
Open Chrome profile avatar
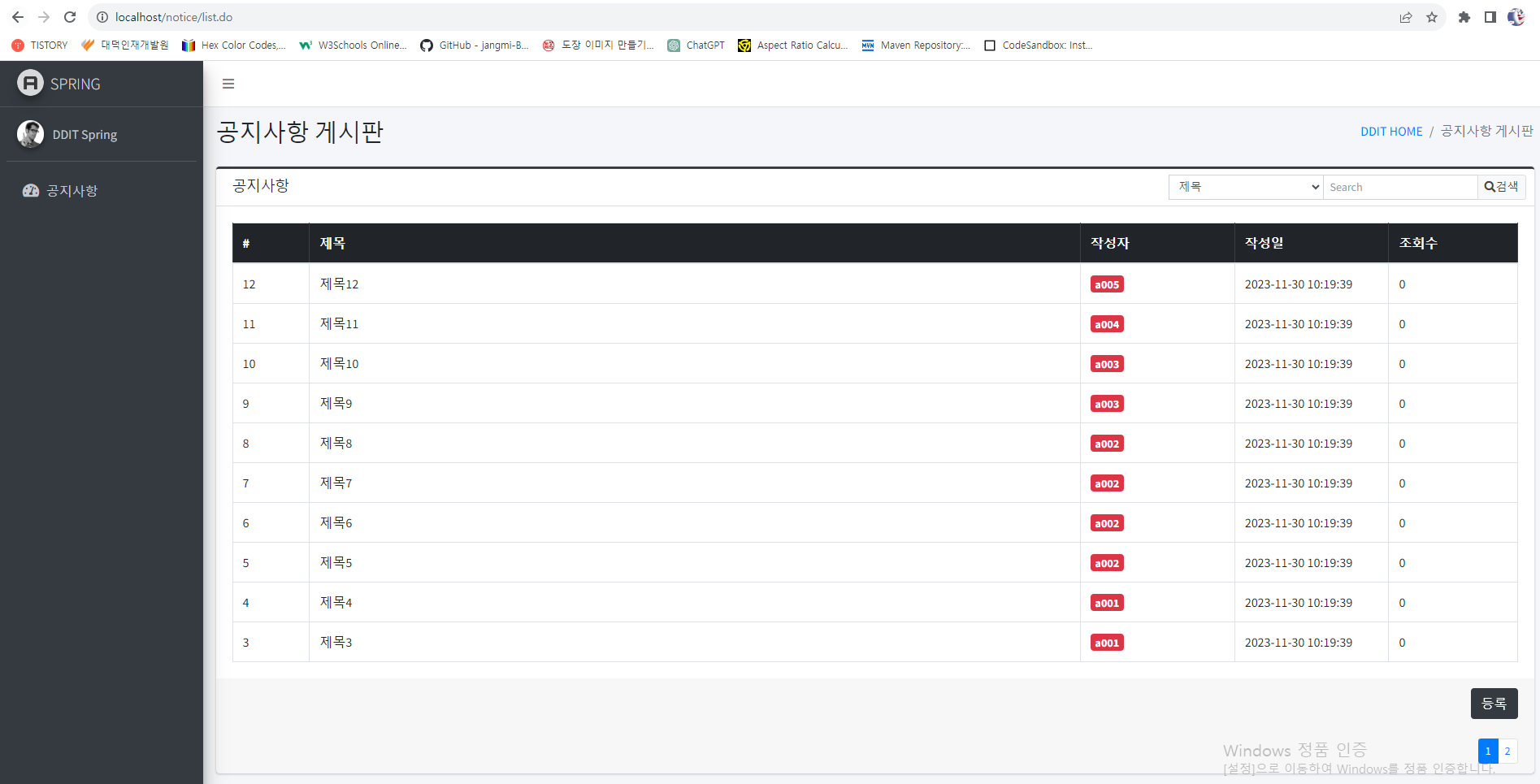(x=1516, y=17)
